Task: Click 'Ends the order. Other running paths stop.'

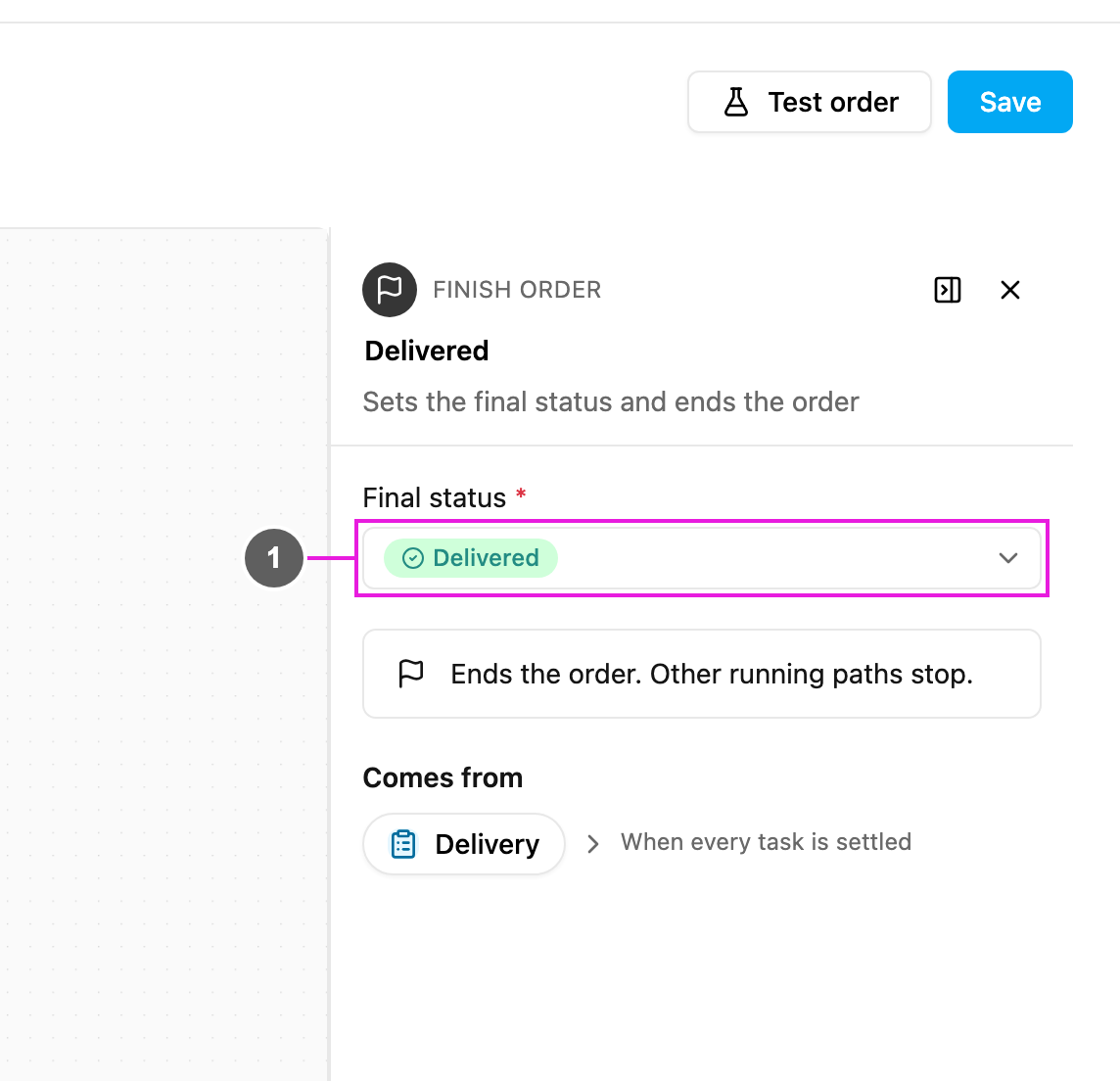Action: [712, 674]
